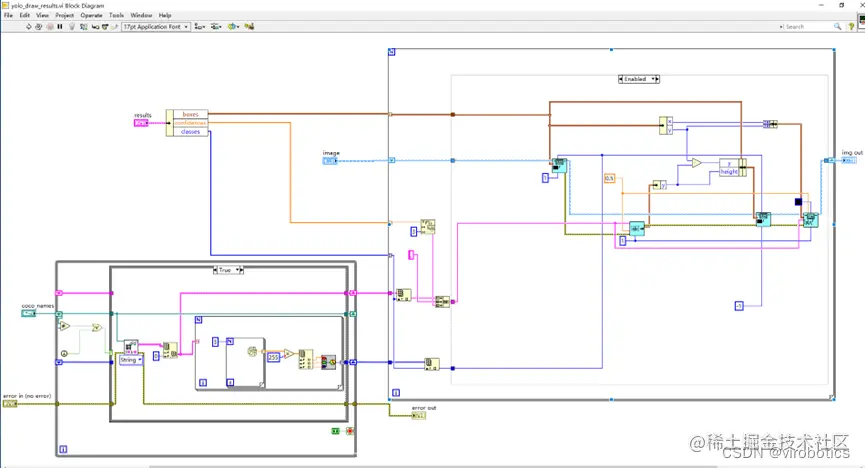Go to next Enabled subdiagram
Screen dimensions: 865x468
[x=657, y=79]
